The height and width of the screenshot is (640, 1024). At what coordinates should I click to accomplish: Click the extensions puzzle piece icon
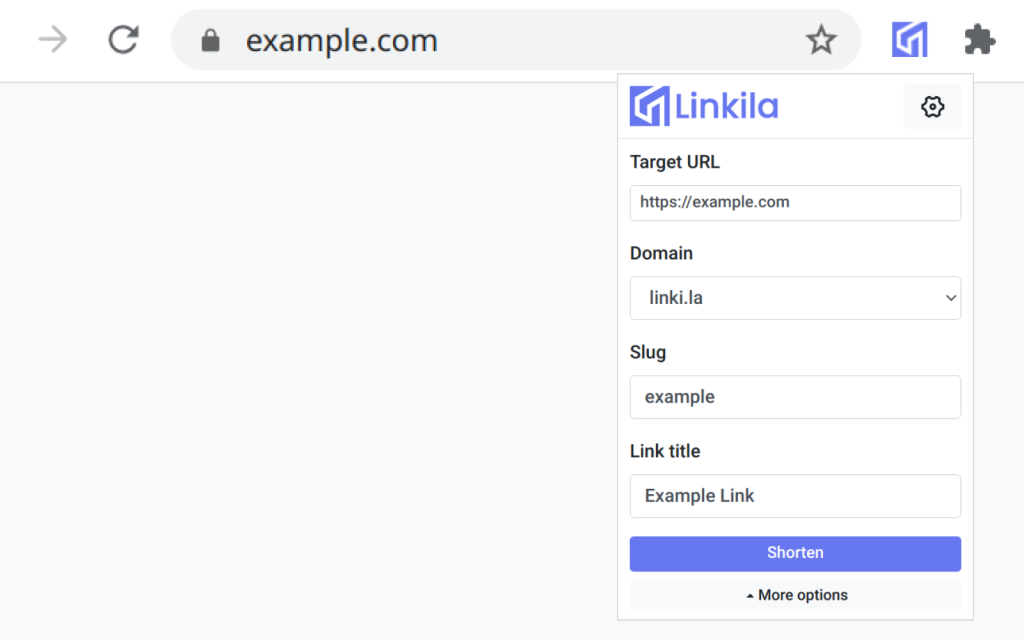coord(978,40)
